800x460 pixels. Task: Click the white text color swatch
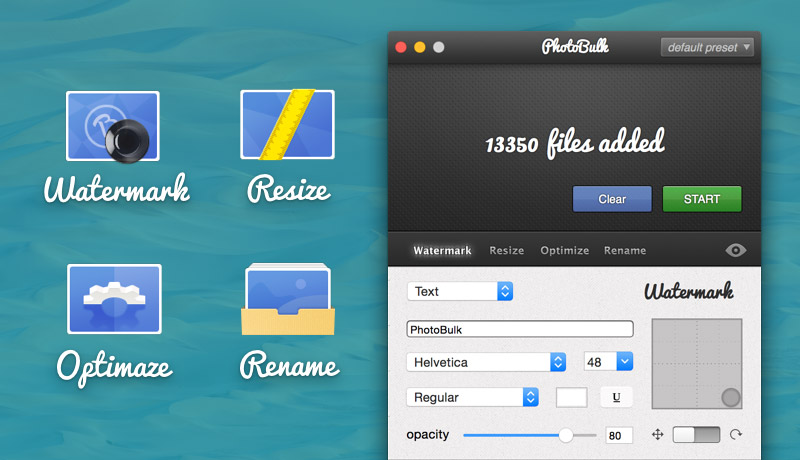coord(571,397)
